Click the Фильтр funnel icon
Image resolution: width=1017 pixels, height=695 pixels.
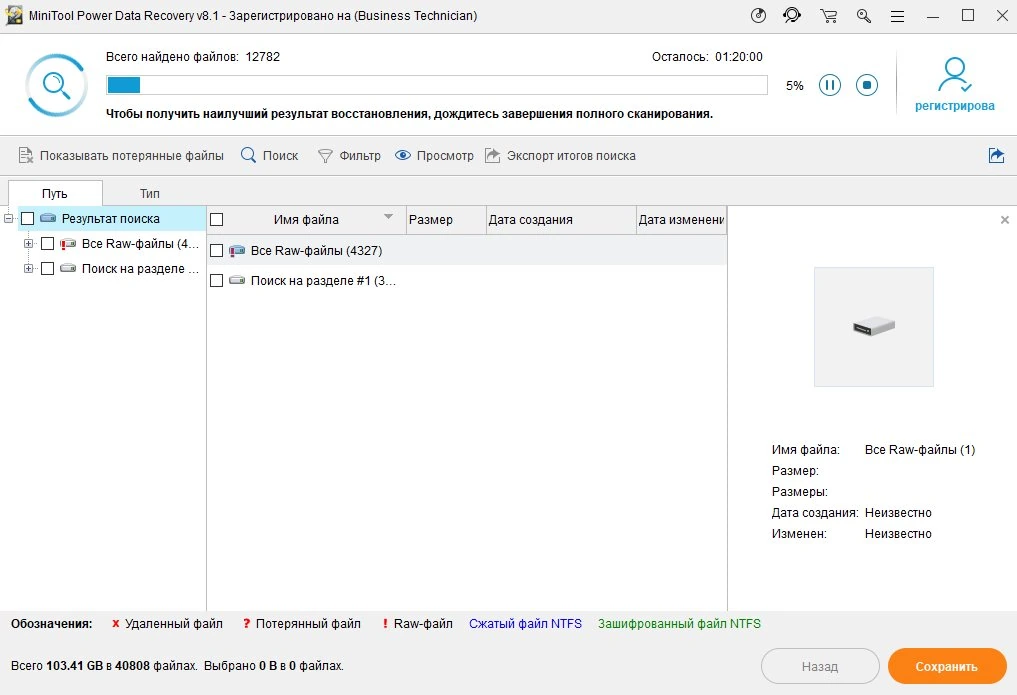pyautogui.click(x=325, y=156)
